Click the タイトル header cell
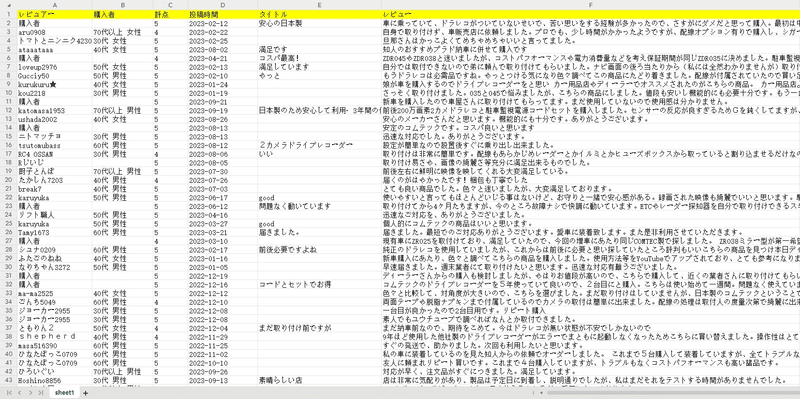 click(319, 15)
